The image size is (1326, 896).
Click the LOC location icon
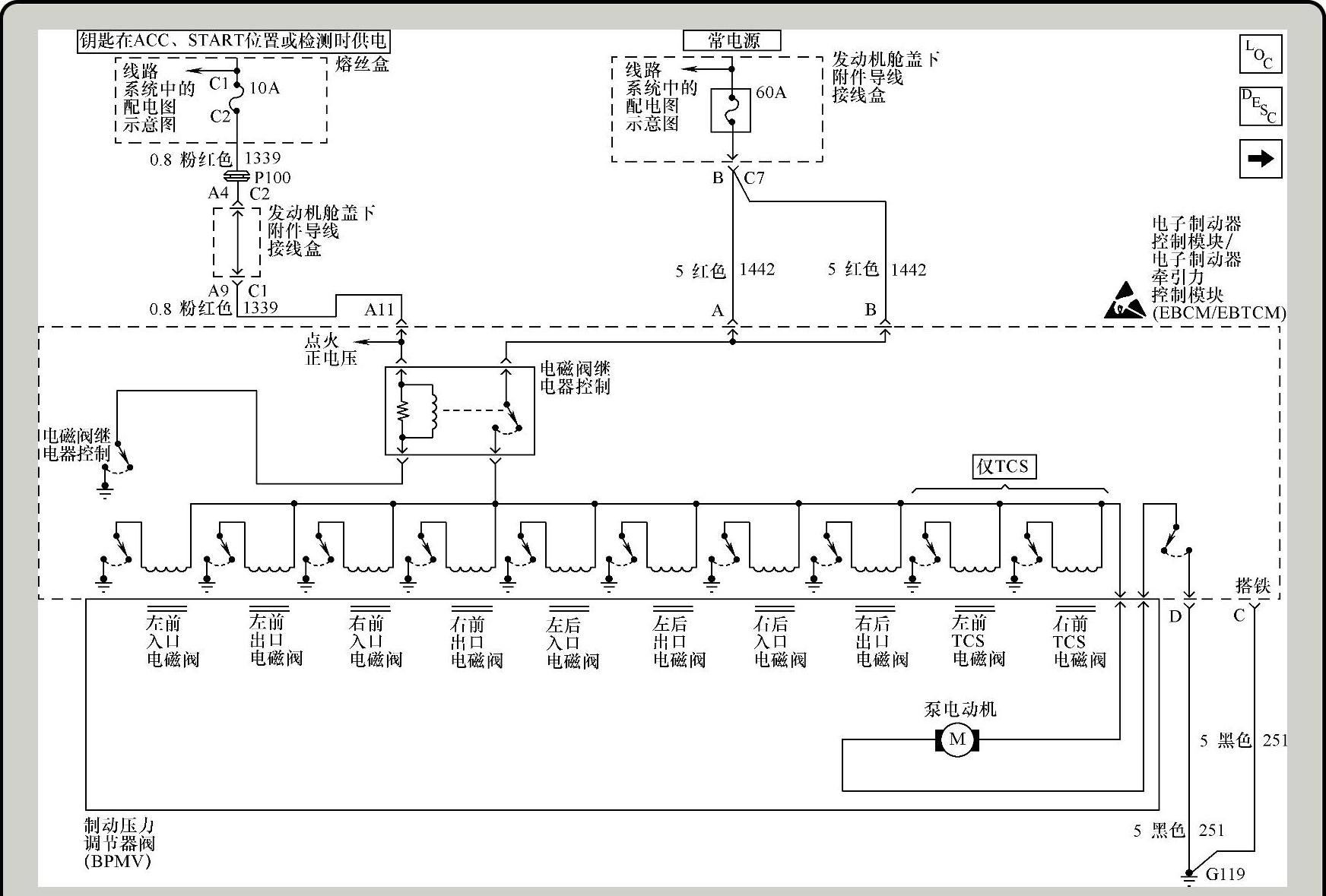coord(1261,54)
